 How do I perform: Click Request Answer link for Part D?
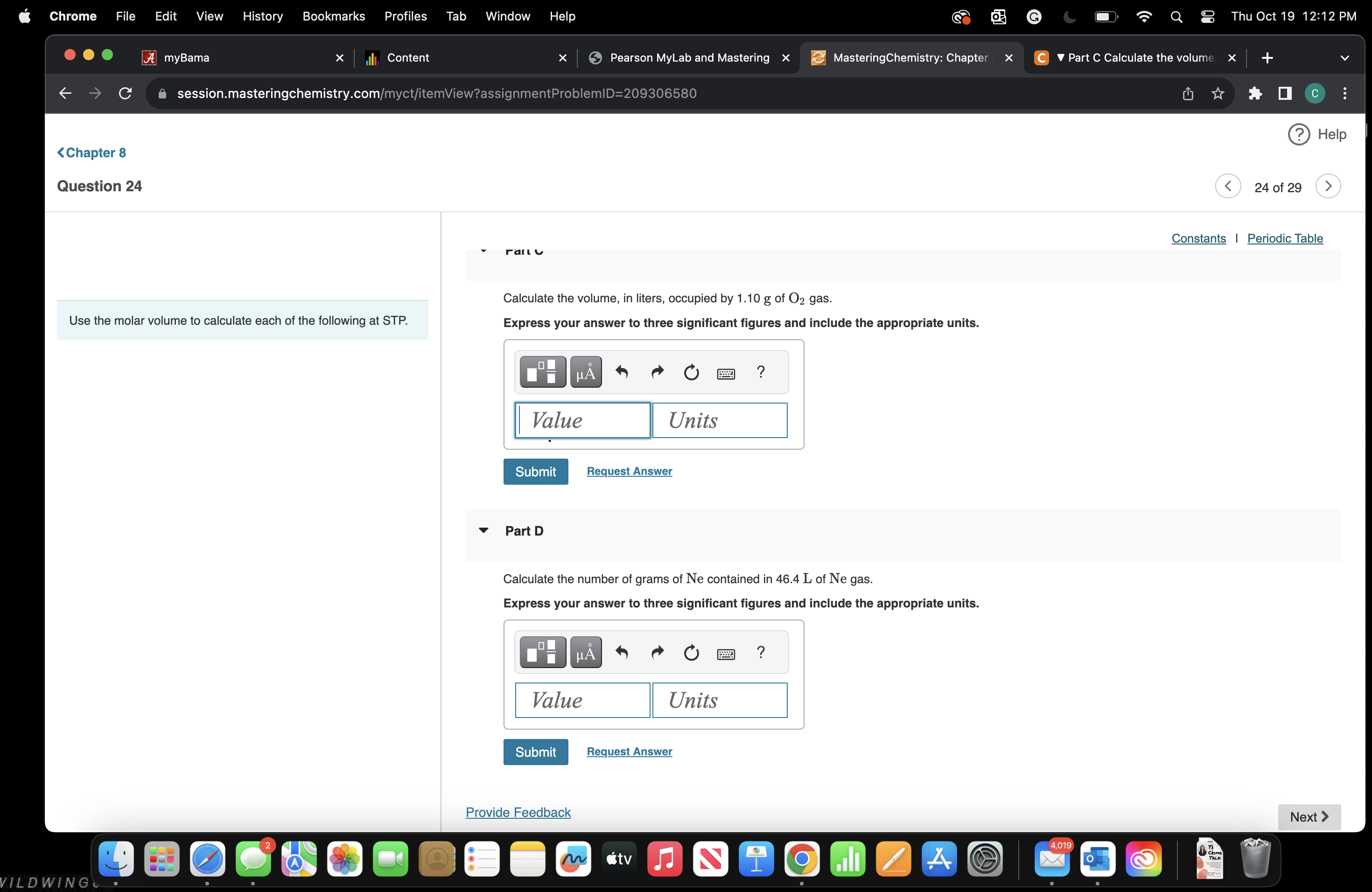point(629,751)
